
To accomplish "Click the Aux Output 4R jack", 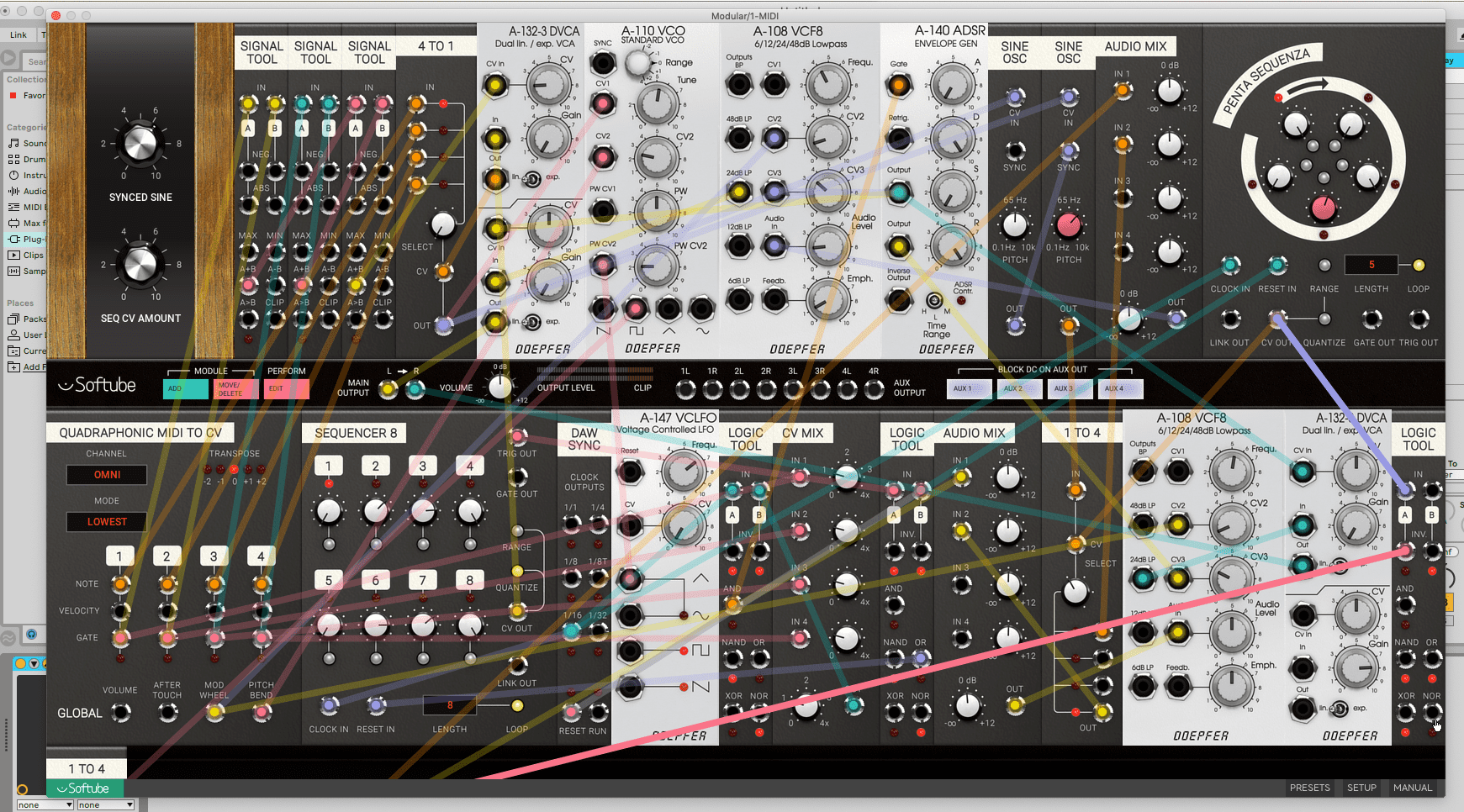I will (874, 389).
